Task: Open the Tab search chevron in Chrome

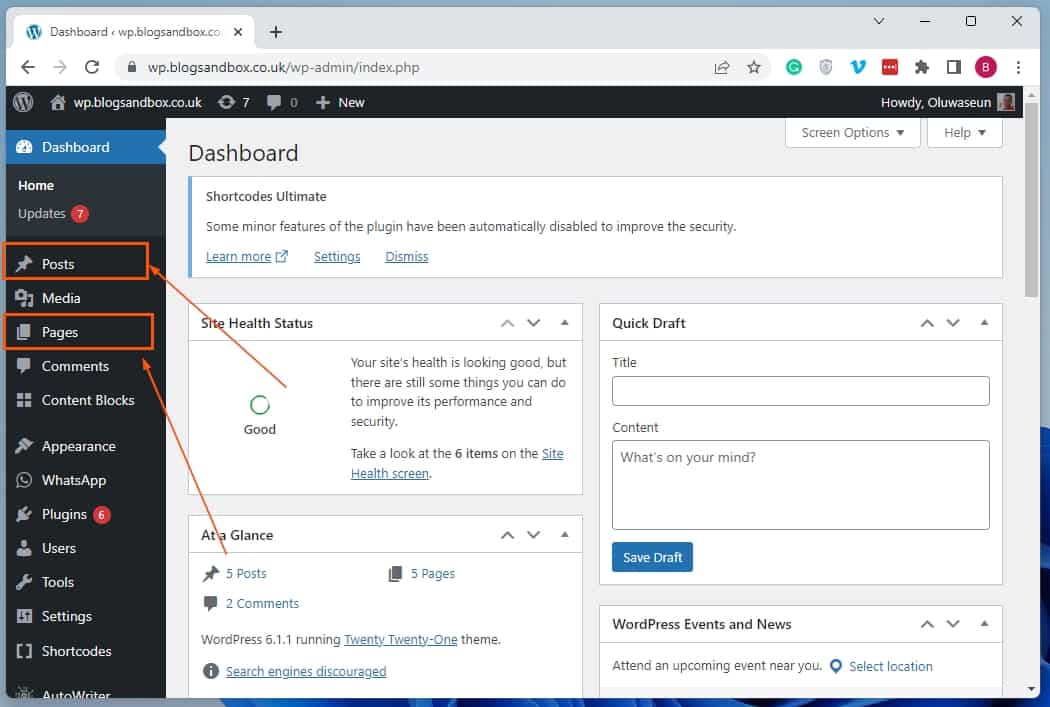Action: [x=879, y=21]
